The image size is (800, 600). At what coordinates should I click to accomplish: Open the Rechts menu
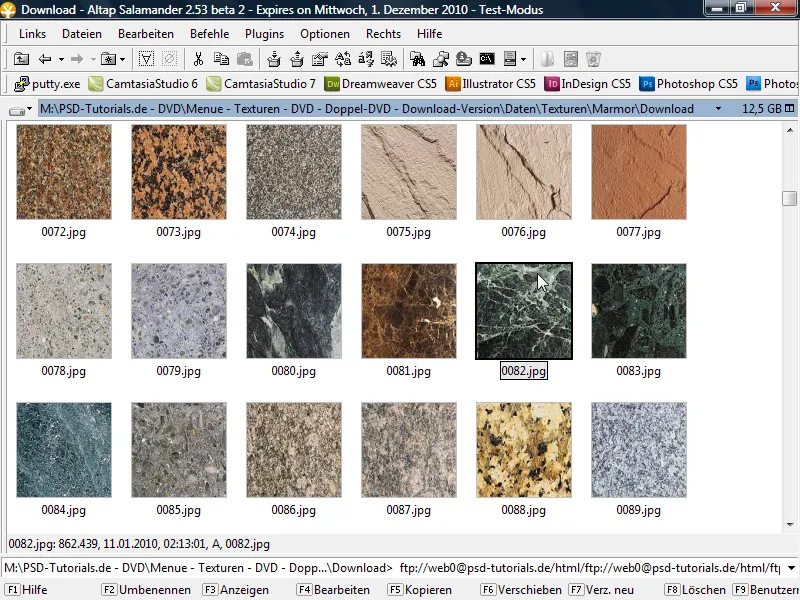(383, 34)
